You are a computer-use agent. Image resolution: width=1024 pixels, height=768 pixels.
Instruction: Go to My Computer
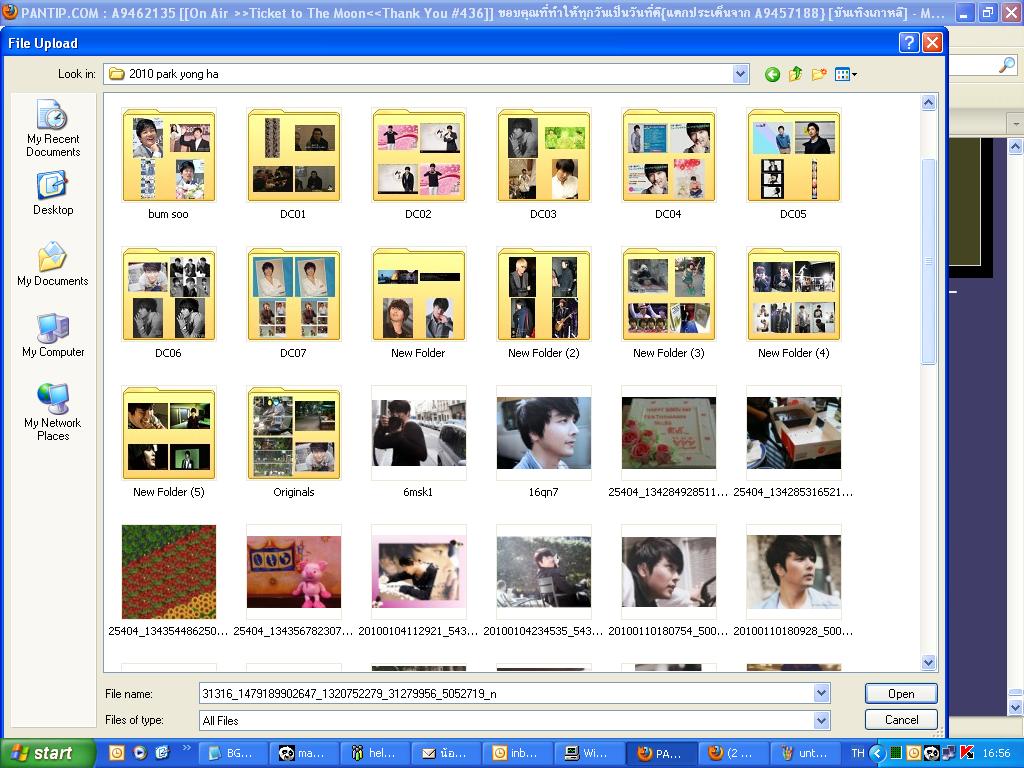(53, 335)
